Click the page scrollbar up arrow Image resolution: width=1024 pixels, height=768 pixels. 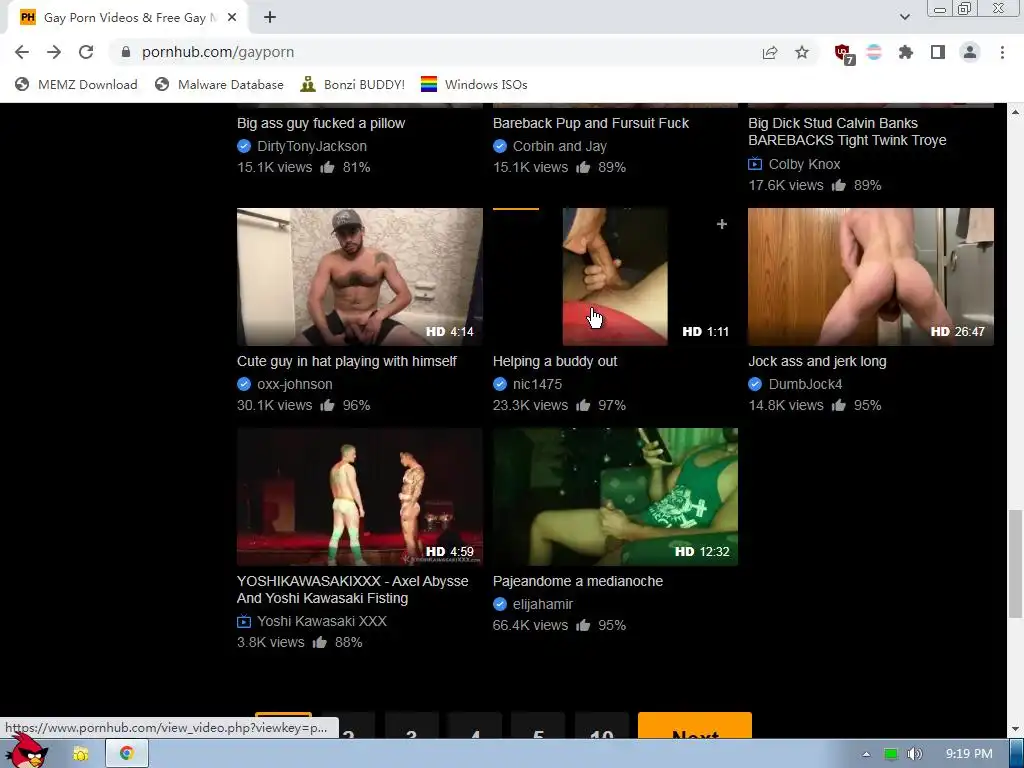1015,112
